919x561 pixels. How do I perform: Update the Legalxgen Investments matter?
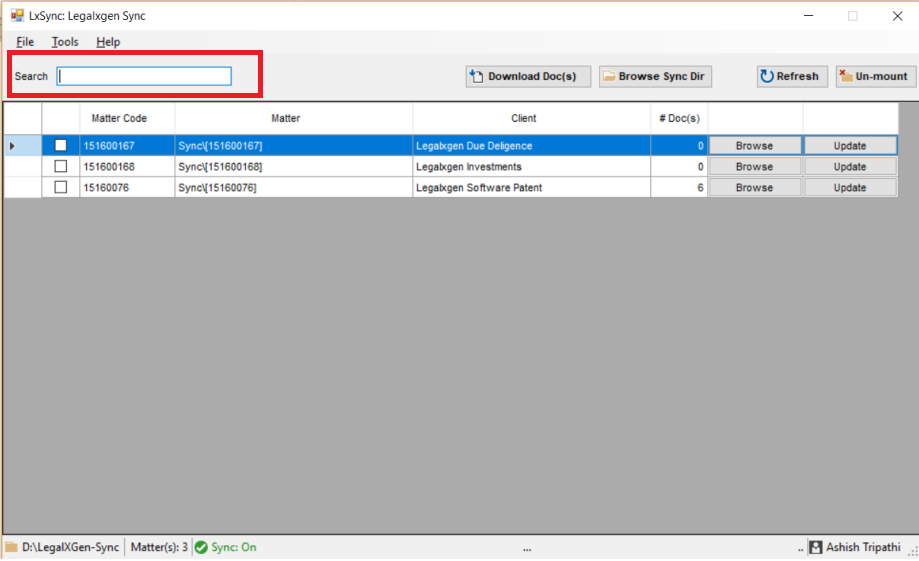pyautogui.click(x=849, y=167)
